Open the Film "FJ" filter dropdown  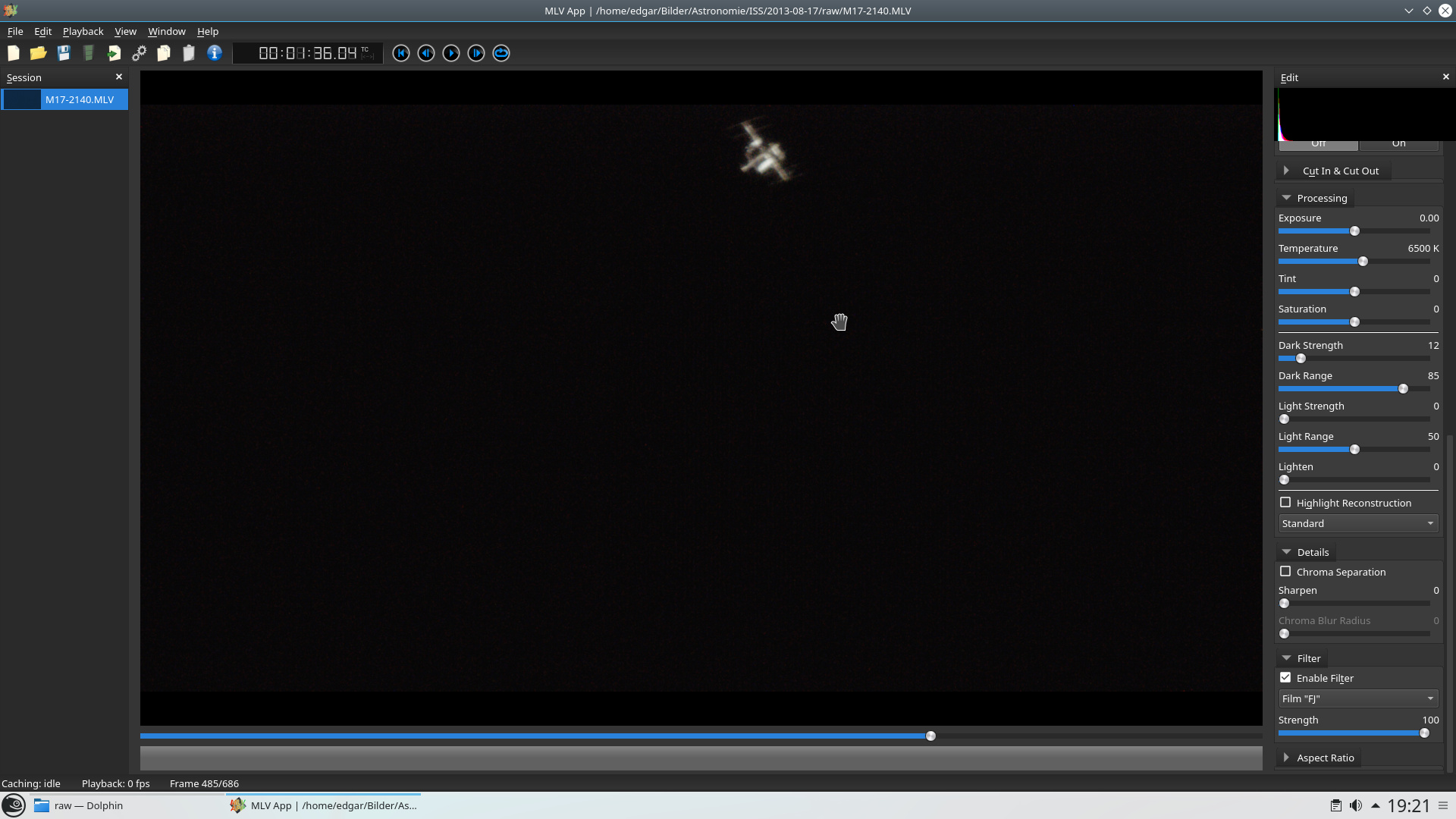click(1357, 699)
